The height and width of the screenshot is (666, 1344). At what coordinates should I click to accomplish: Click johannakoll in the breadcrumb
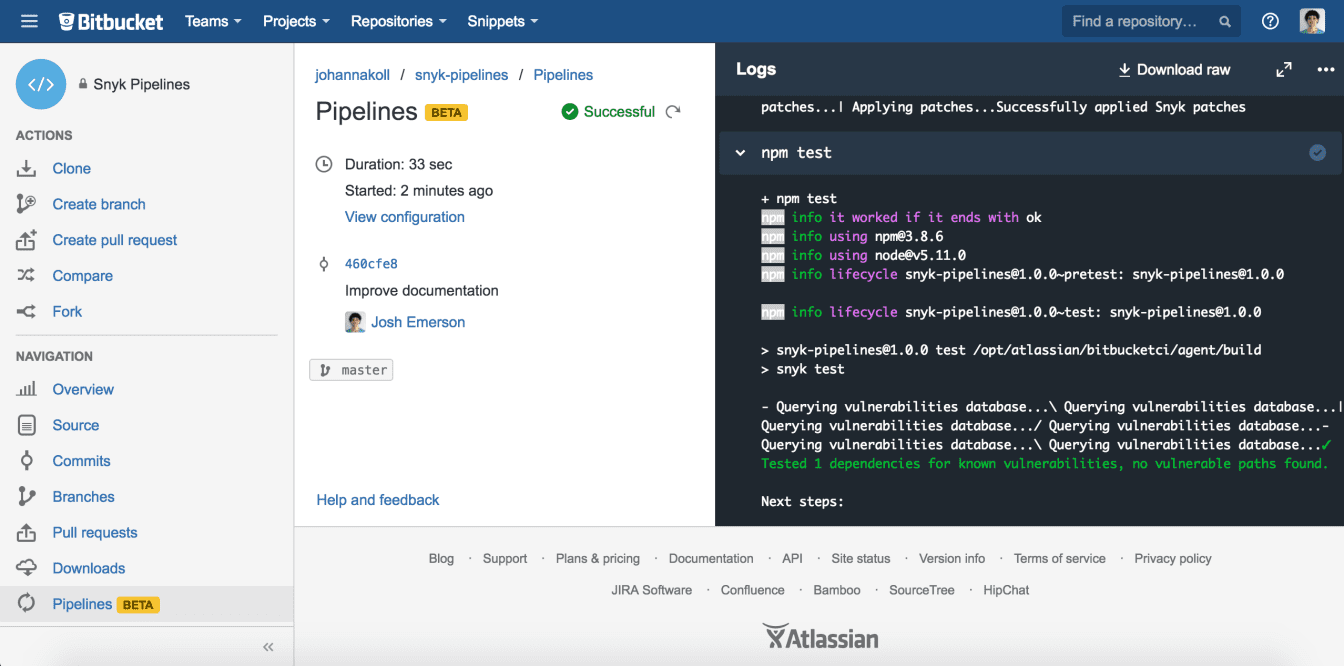pos(352,75)
